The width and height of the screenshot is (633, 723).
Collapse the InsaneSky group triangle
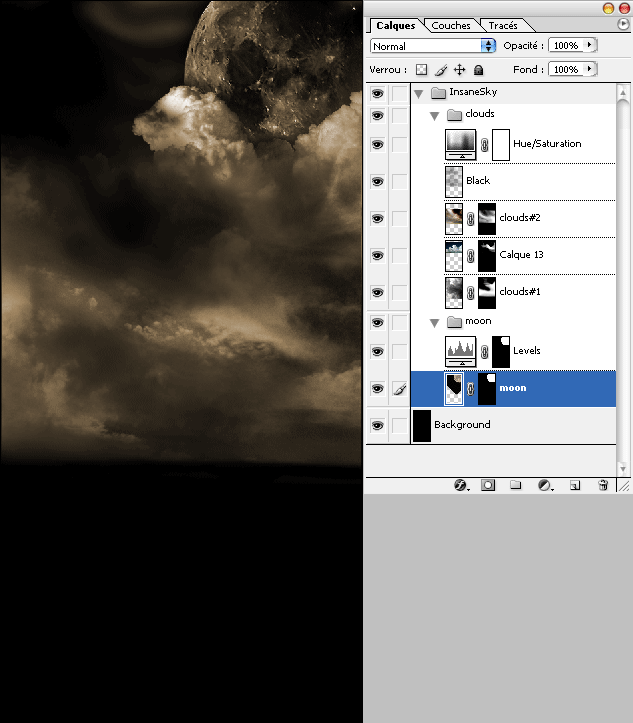pyautogui.click(x=419, y=94)
